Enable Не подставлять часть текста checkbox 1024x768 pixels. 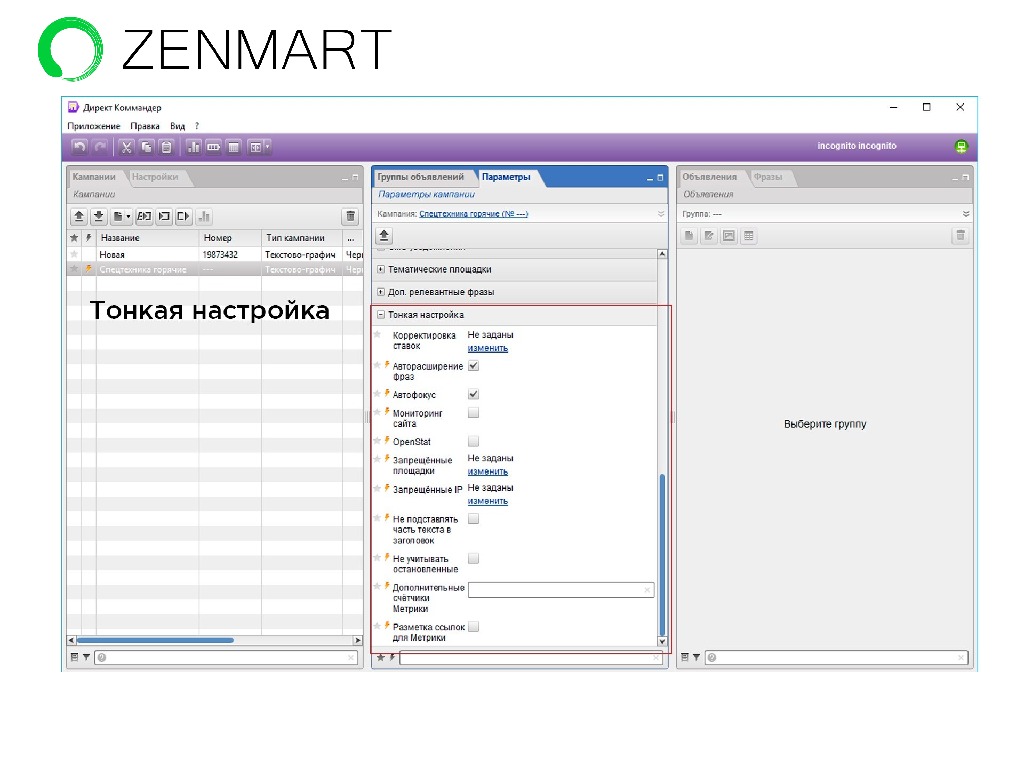(x=473, y=519)
